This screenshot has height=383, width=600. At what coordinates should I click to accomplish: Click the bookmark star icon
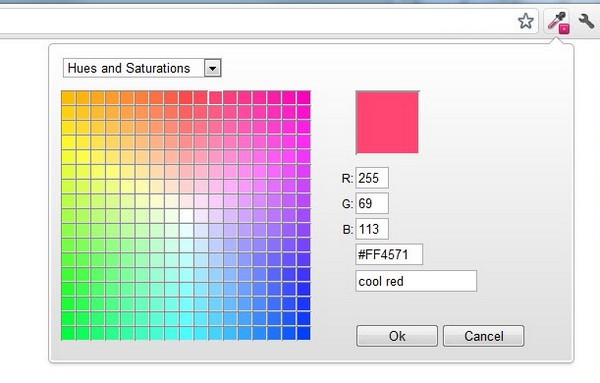525,21
